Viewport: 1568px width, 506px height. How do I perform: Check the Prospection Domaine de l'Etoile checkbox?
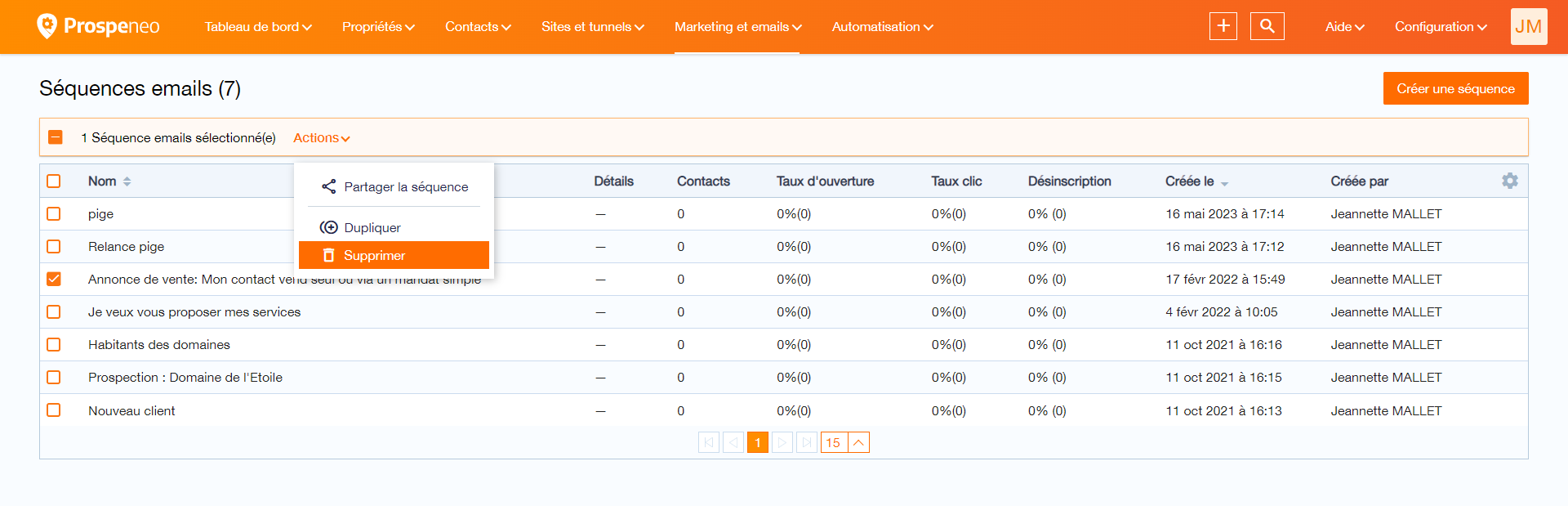point(54,377)
